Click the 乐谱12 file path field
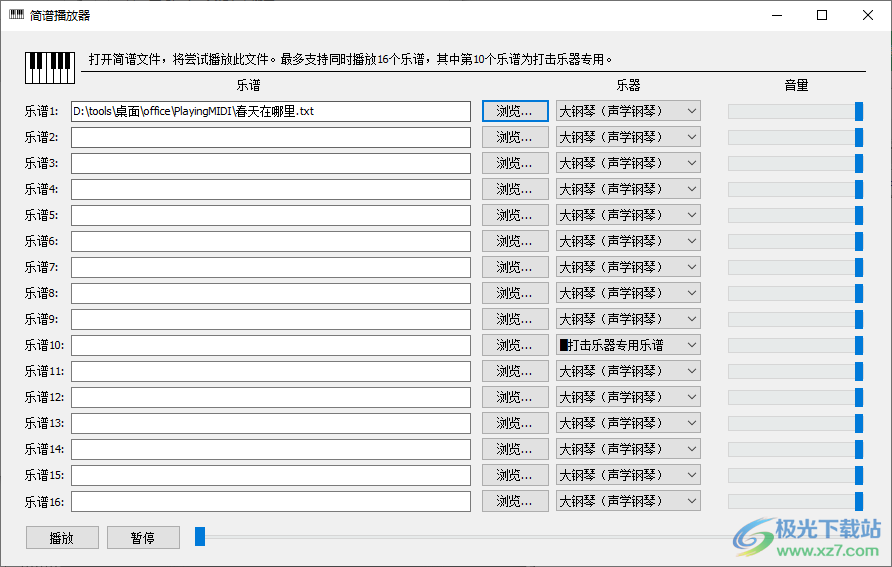Viewport: 892px width, 567px height. [271, 398]
